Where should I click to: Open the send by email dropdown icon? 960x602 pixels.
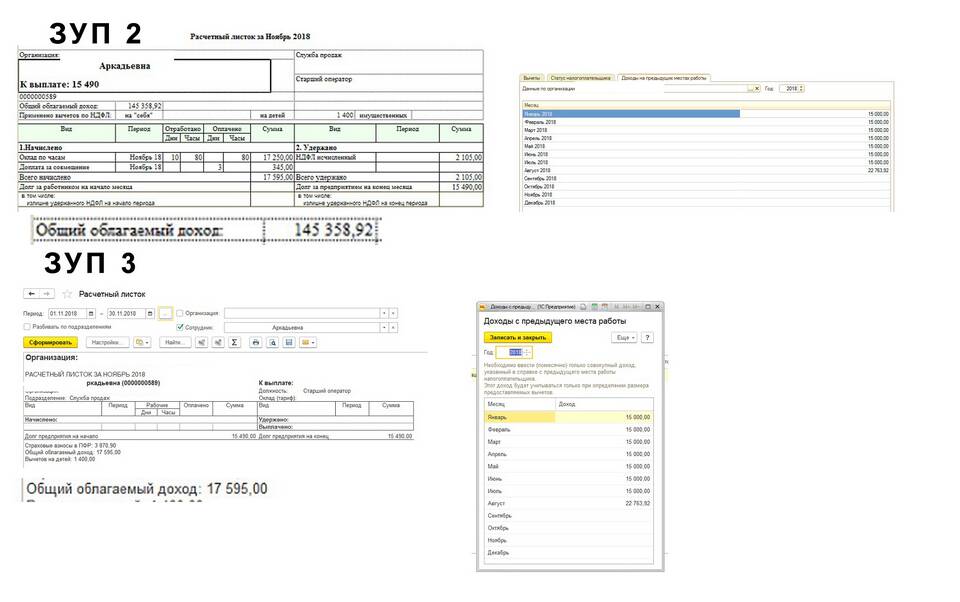(x=308, y=342)
